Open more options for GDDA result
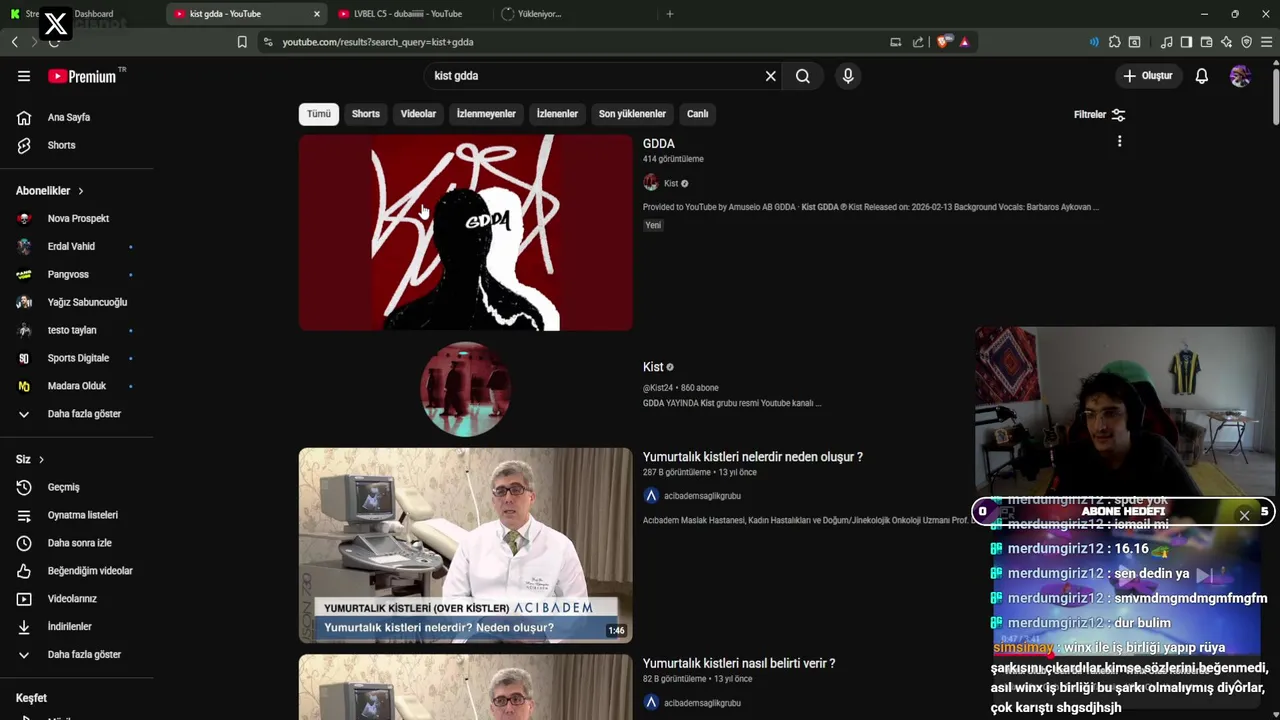1280x720 pixels. point(1119,141)
